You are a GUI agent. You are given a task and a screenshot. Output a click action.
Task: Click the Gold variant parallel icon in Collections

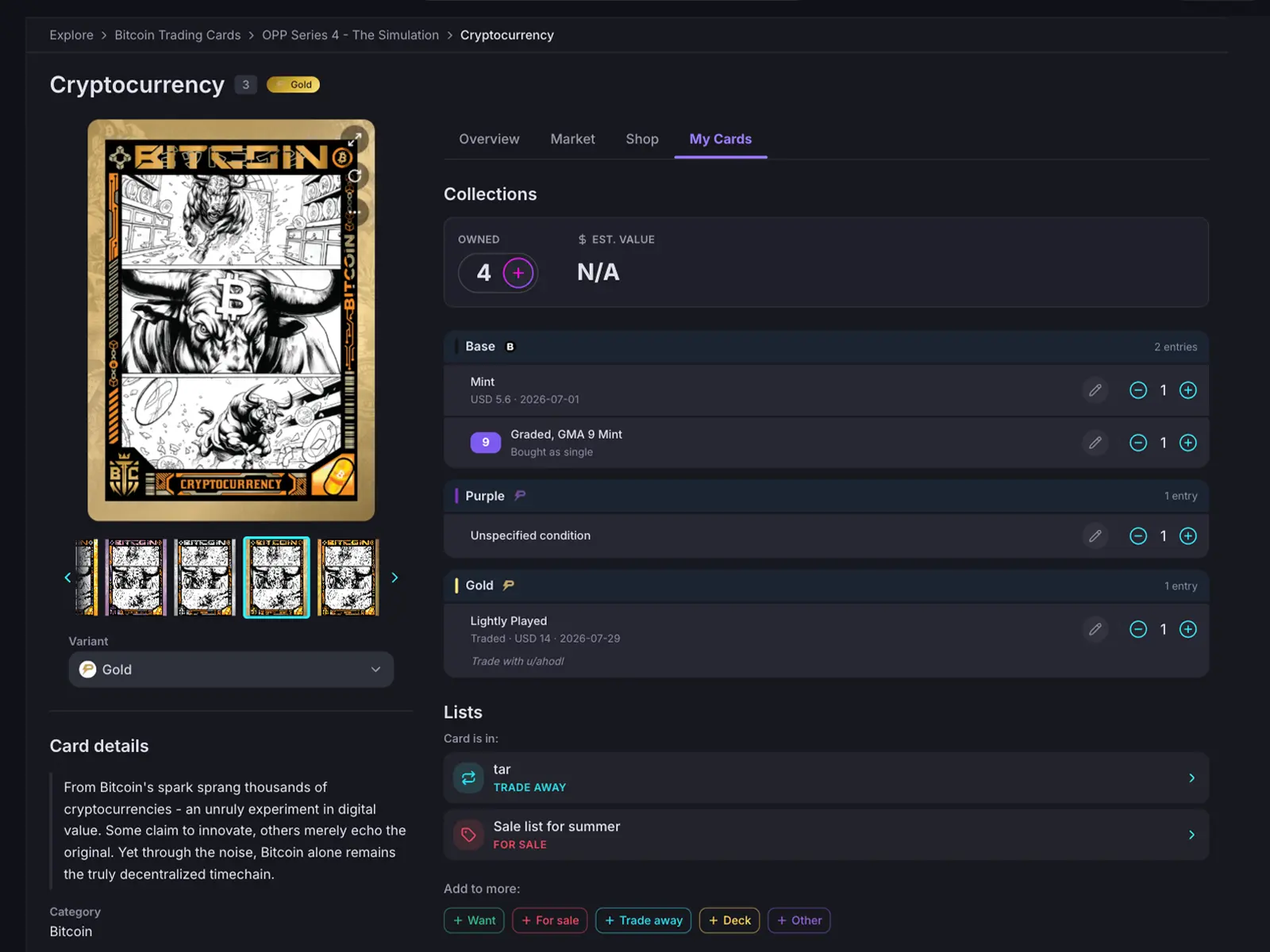tap(509, 585)
